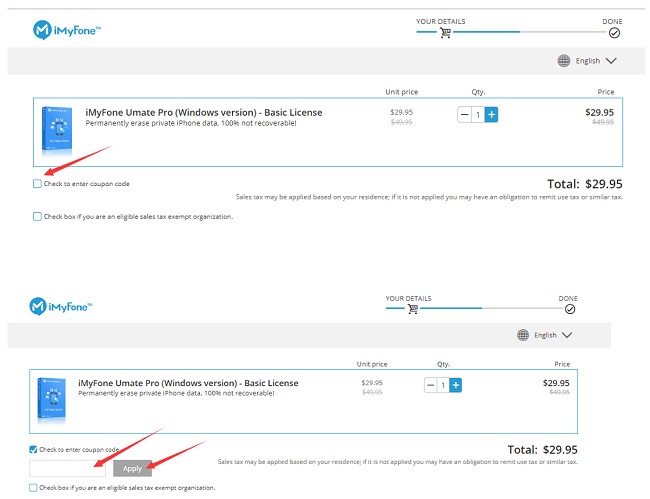Click the iMyFone logo in the upper checkout page

tap(67, 30)
